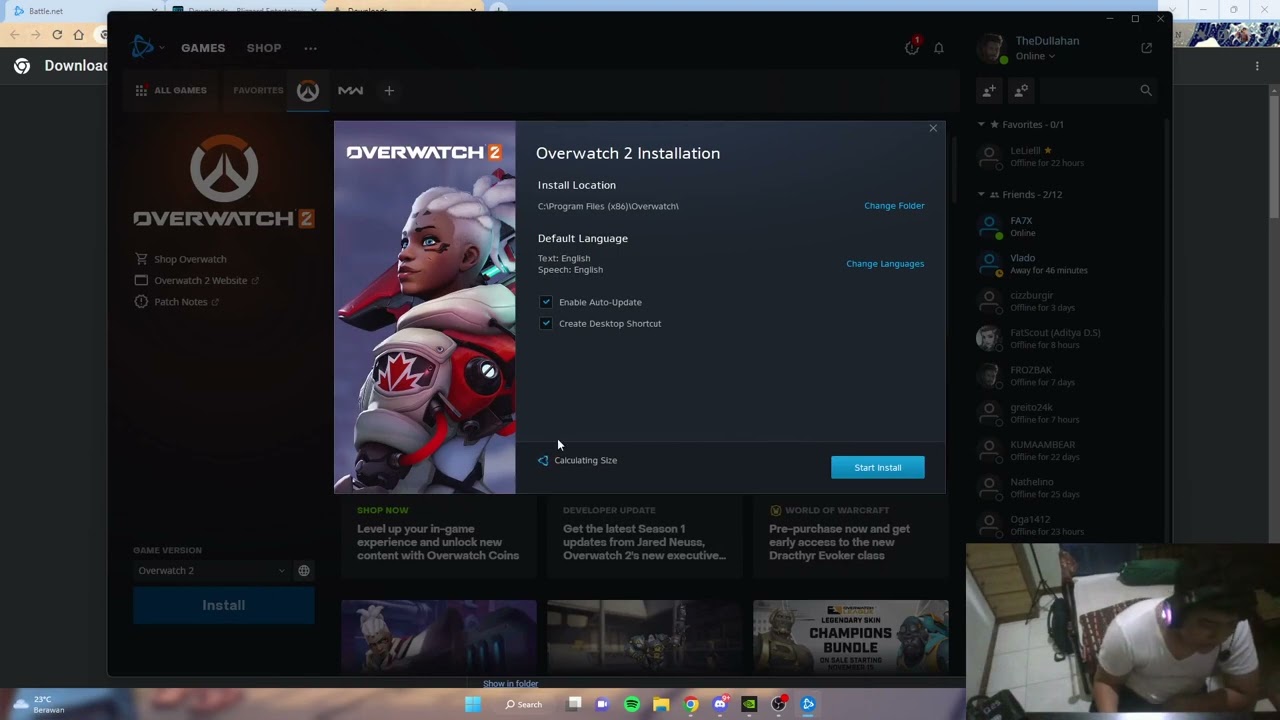Open the DEVELOPER UPDATE news card
1280x720 pixels.
tap(645, 536)
